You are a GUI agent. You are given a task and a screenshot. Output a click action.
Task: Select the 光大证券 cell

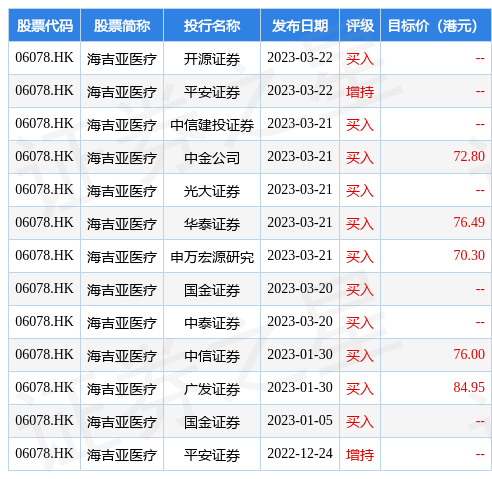click(212, 191)
